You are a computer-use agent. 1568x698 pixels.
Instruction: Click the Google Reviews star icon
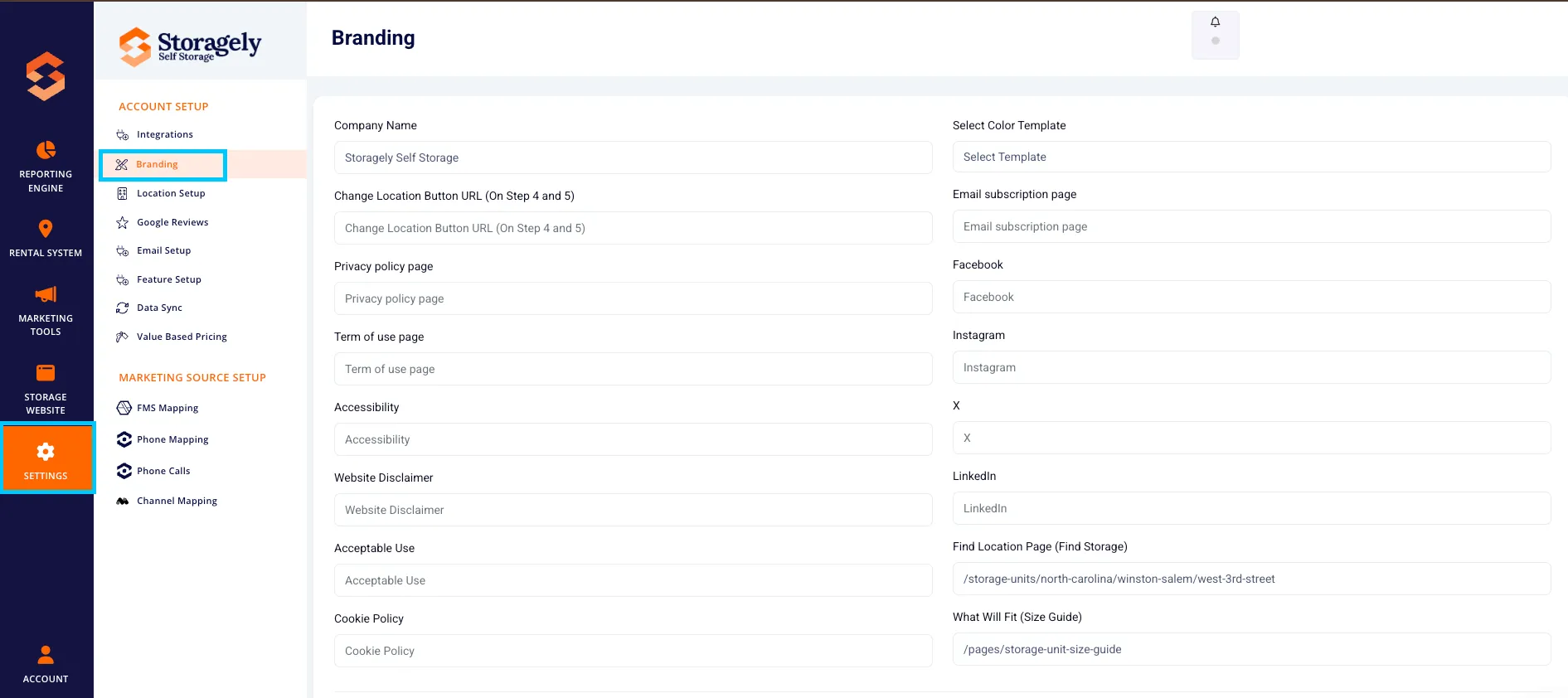coord(122,222)
